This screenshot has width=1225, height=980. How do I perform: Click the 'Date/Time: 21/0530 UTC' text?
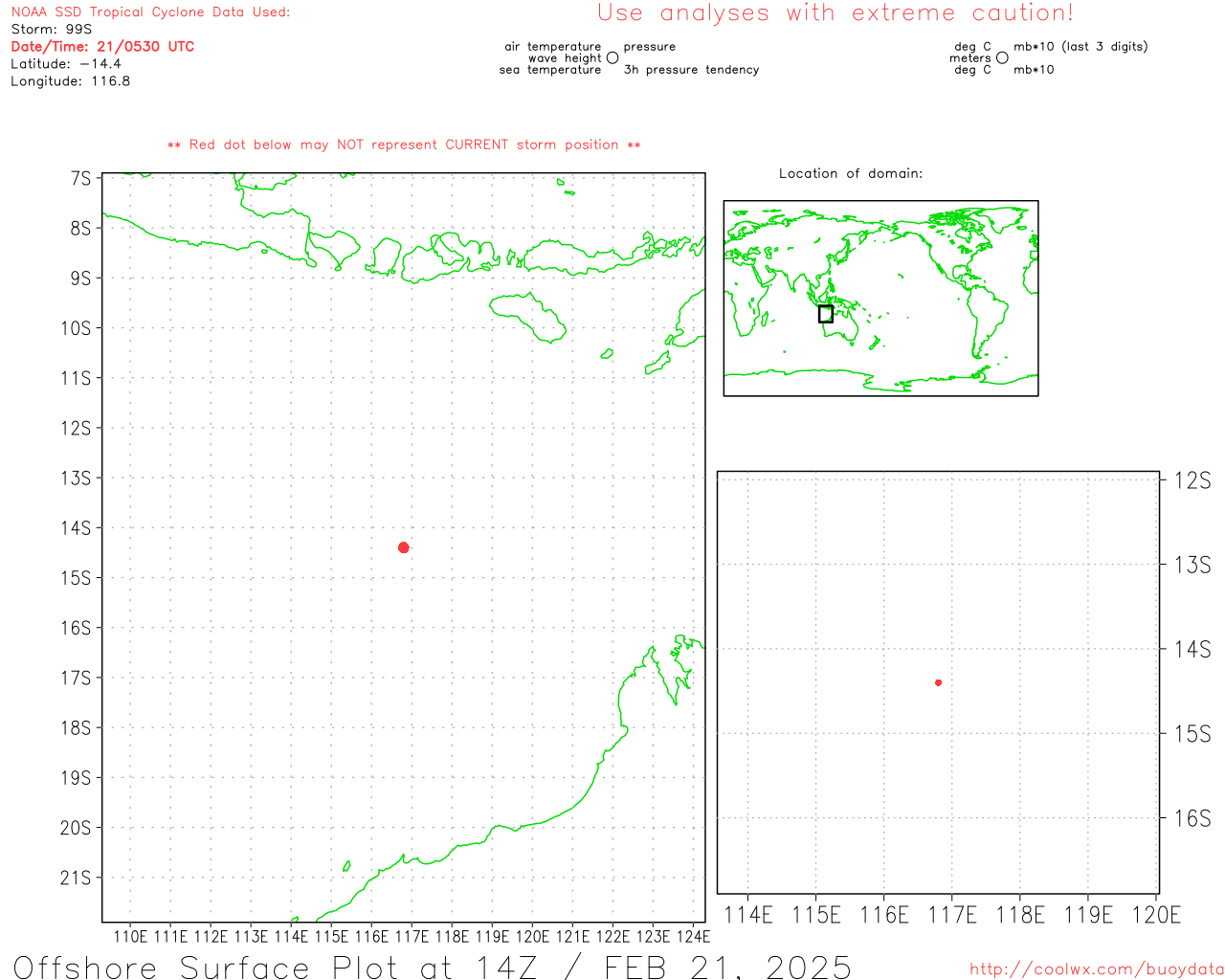102,47
